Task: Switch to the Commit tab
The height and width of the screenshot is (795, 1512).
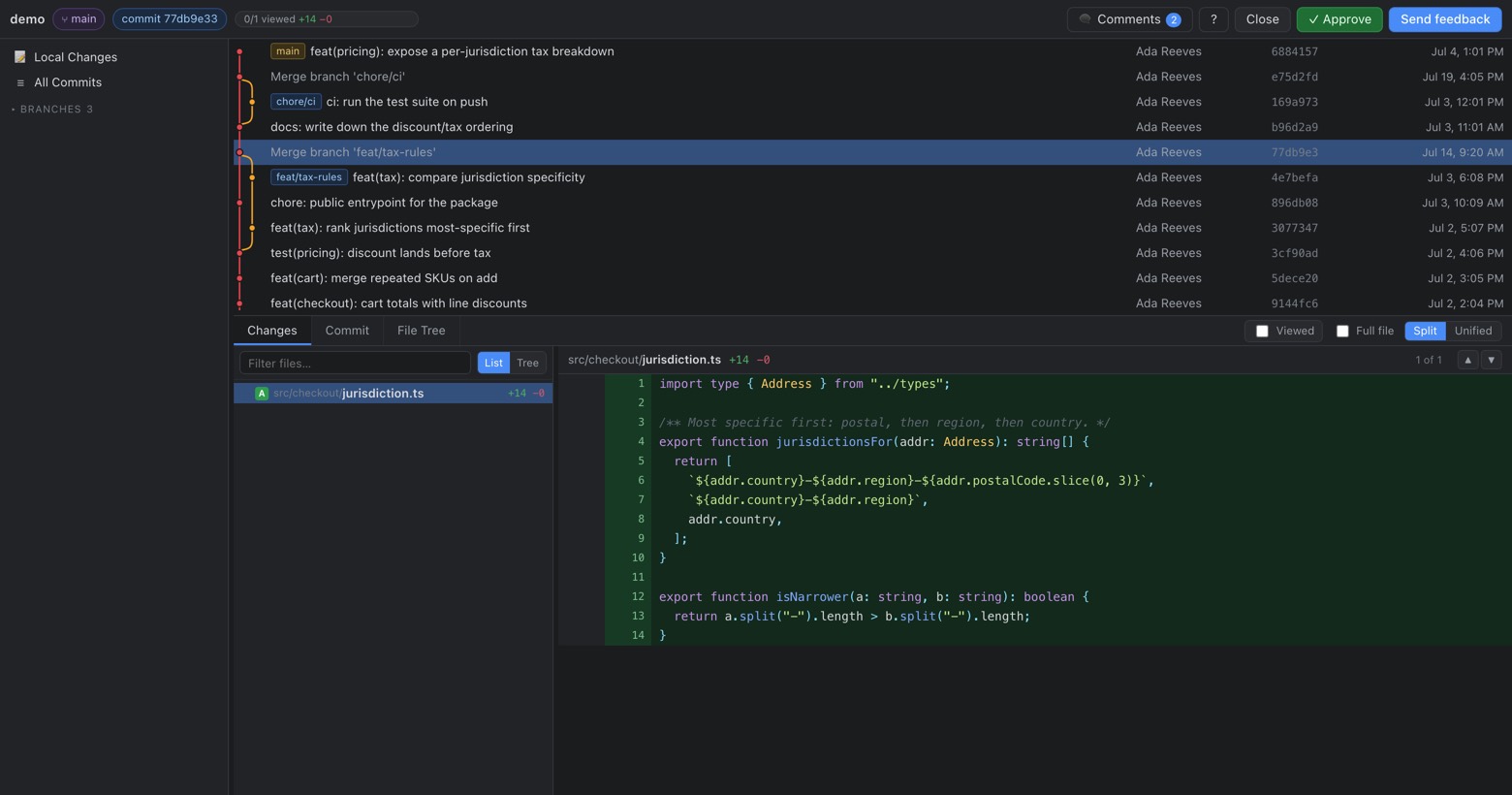Action: 347,331
